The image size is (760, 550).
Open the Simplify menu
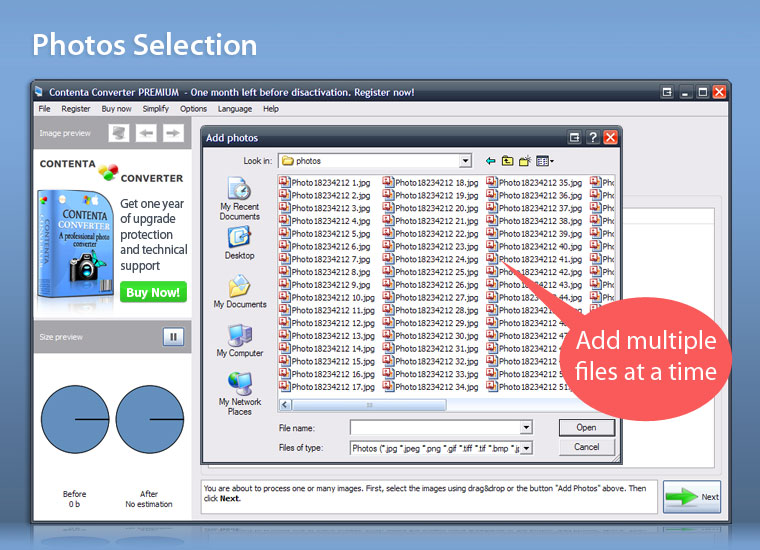(156, 109)
